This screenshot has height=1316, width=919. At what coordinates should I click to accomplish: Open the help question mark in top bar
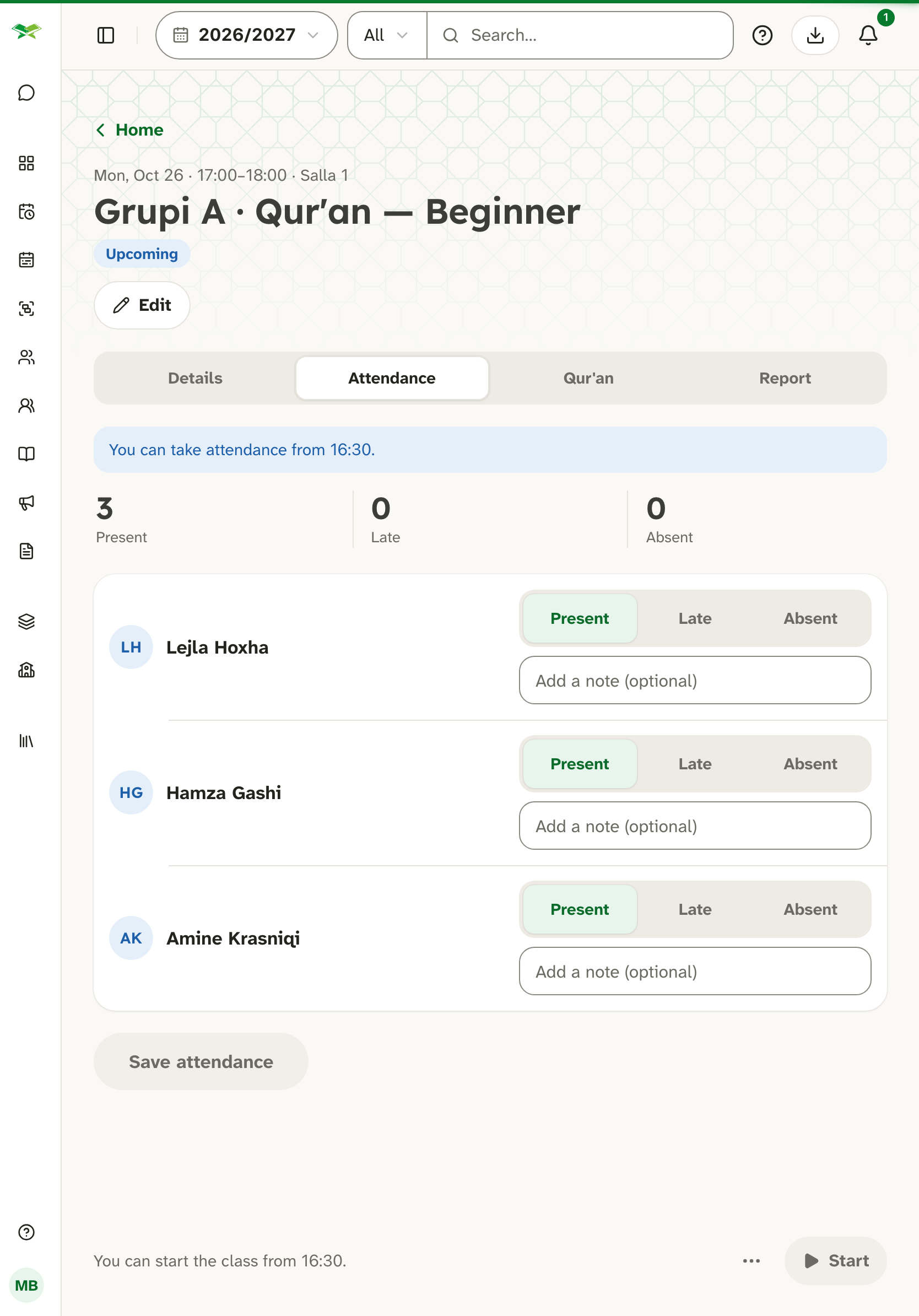coord(762,35)
